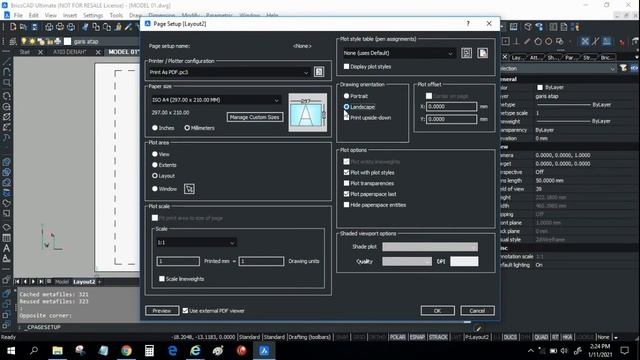
Task: Click the blue X intersection snap icon
Action: 585,41
